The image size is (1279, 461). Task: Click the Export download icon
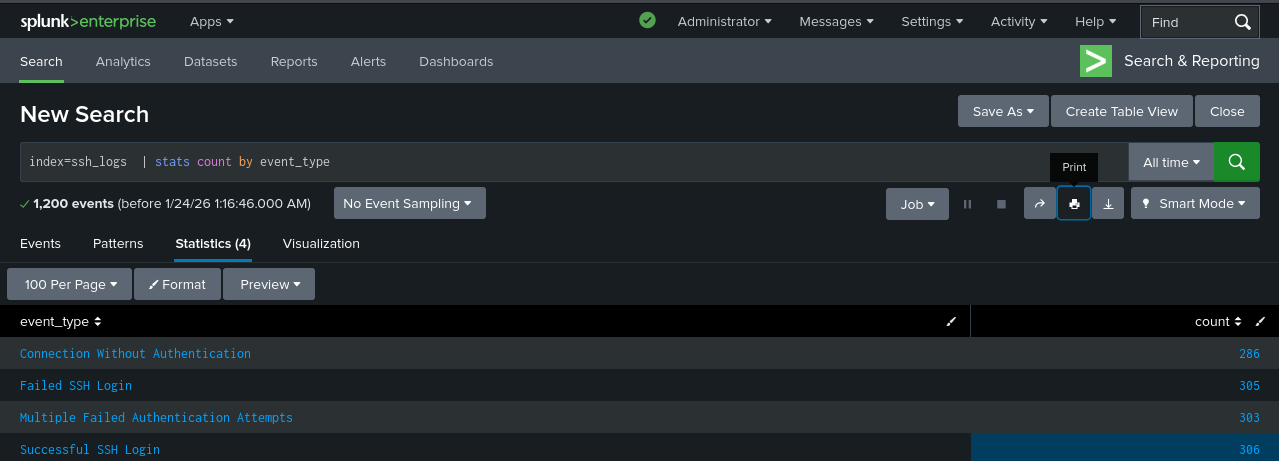pyautogui.click(x=1108, y=204)
